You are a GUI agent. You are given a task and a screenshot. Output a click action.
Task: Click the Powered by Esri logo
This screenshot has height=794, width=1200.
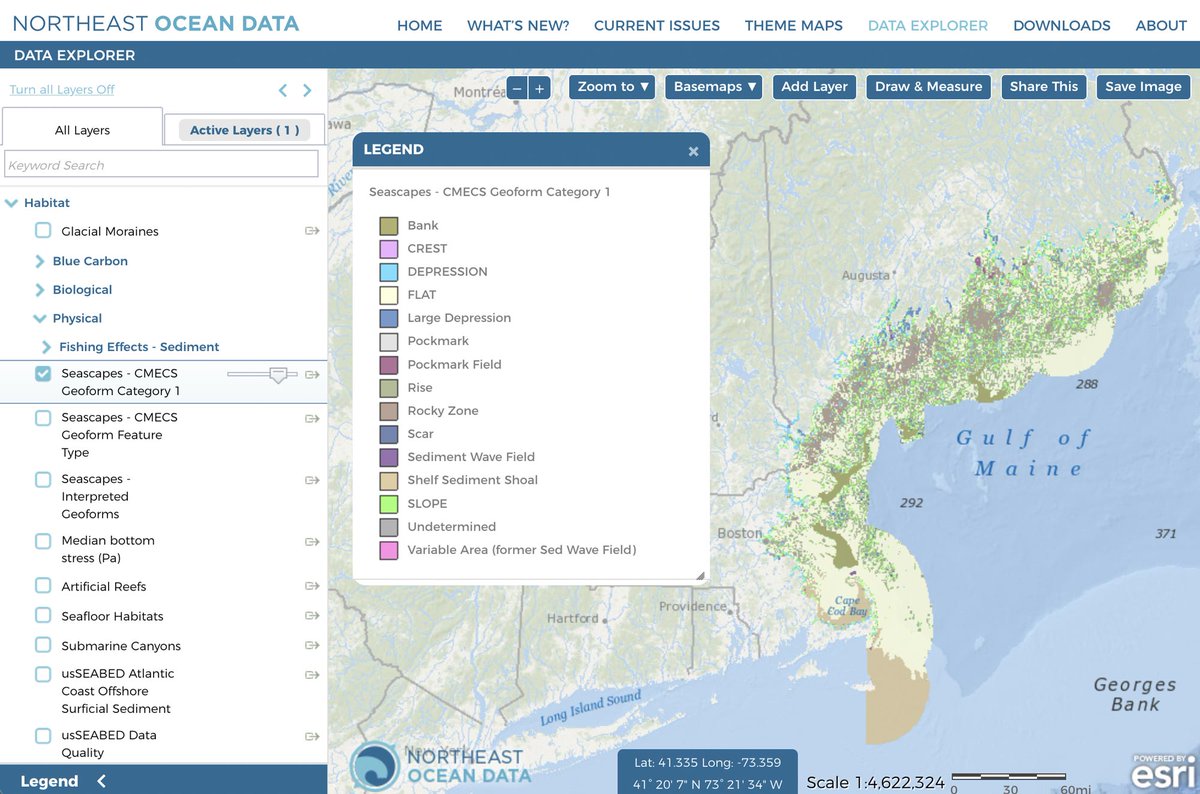[x=1164, y=771]
